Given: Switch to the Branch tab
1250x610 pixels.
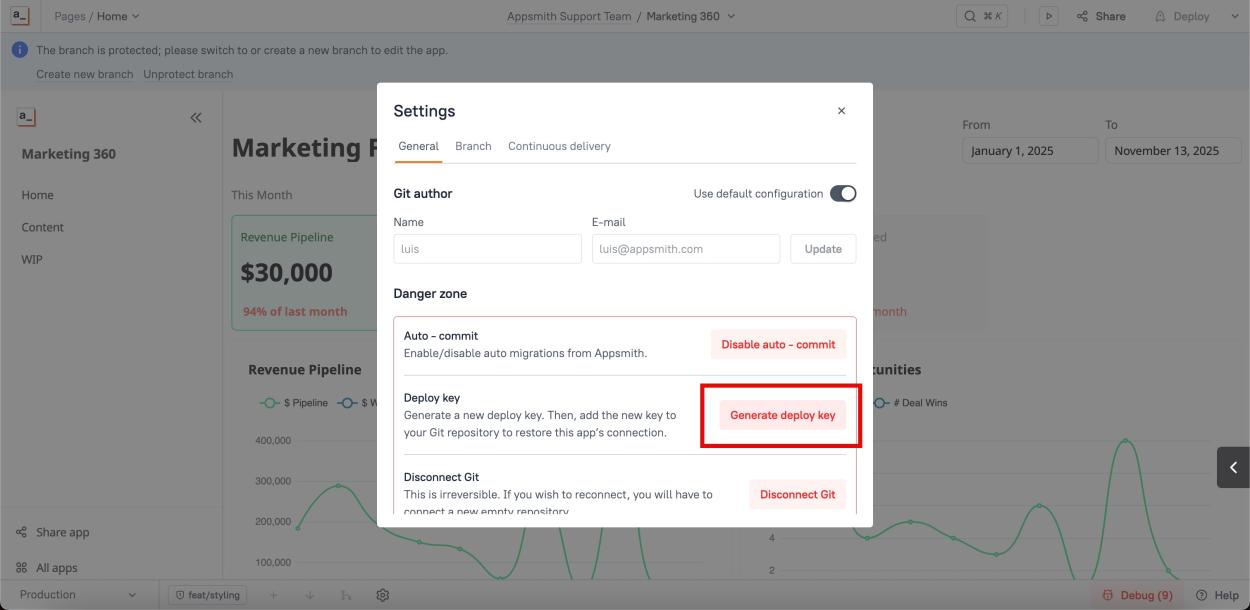Looking at the screenshot, I should tap(473, 145).
